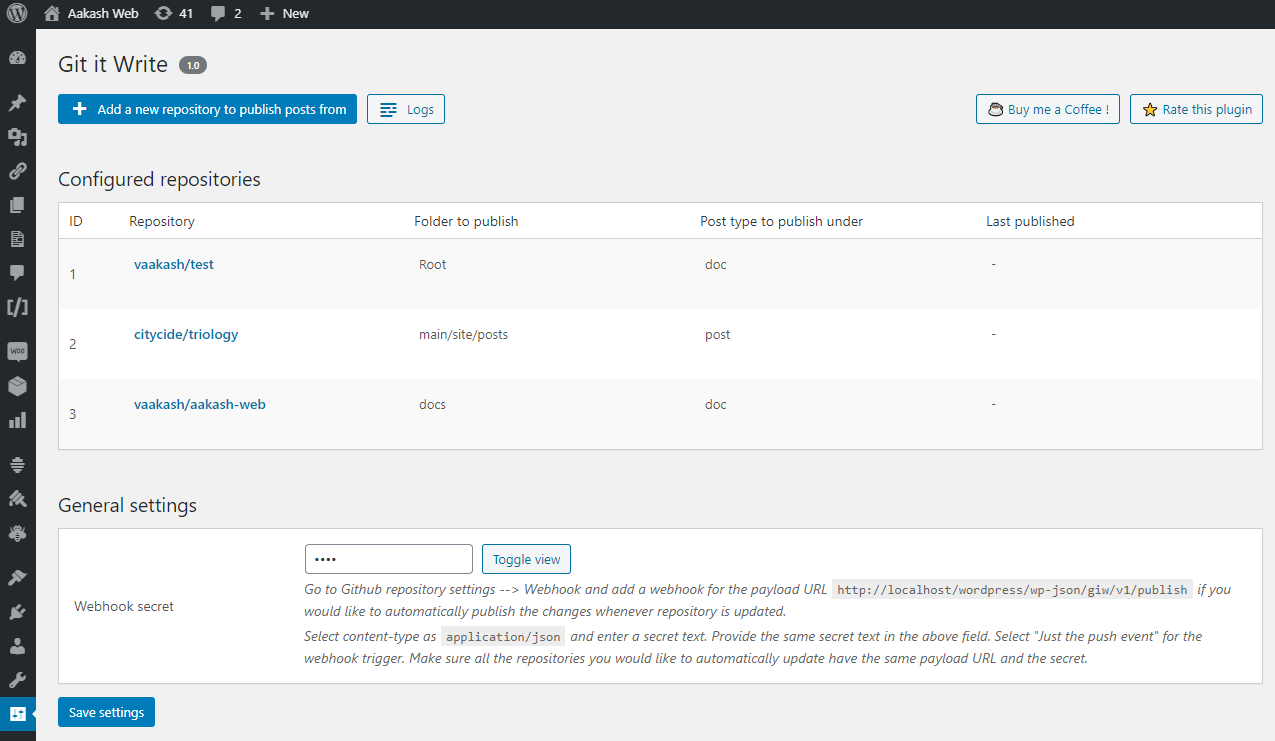The height and width of the screenshot is (741, 1275).
Task: Open the stacked-bars icon below Analytics
Action: 17,464
